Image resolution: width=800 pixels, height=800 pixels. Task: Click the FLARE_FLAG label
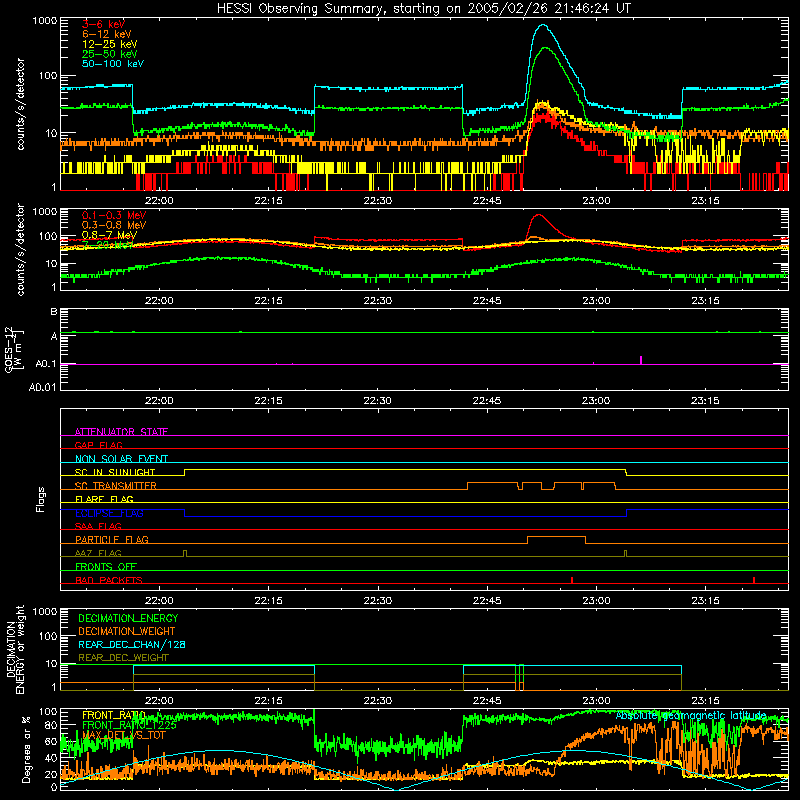pos(104,499)
